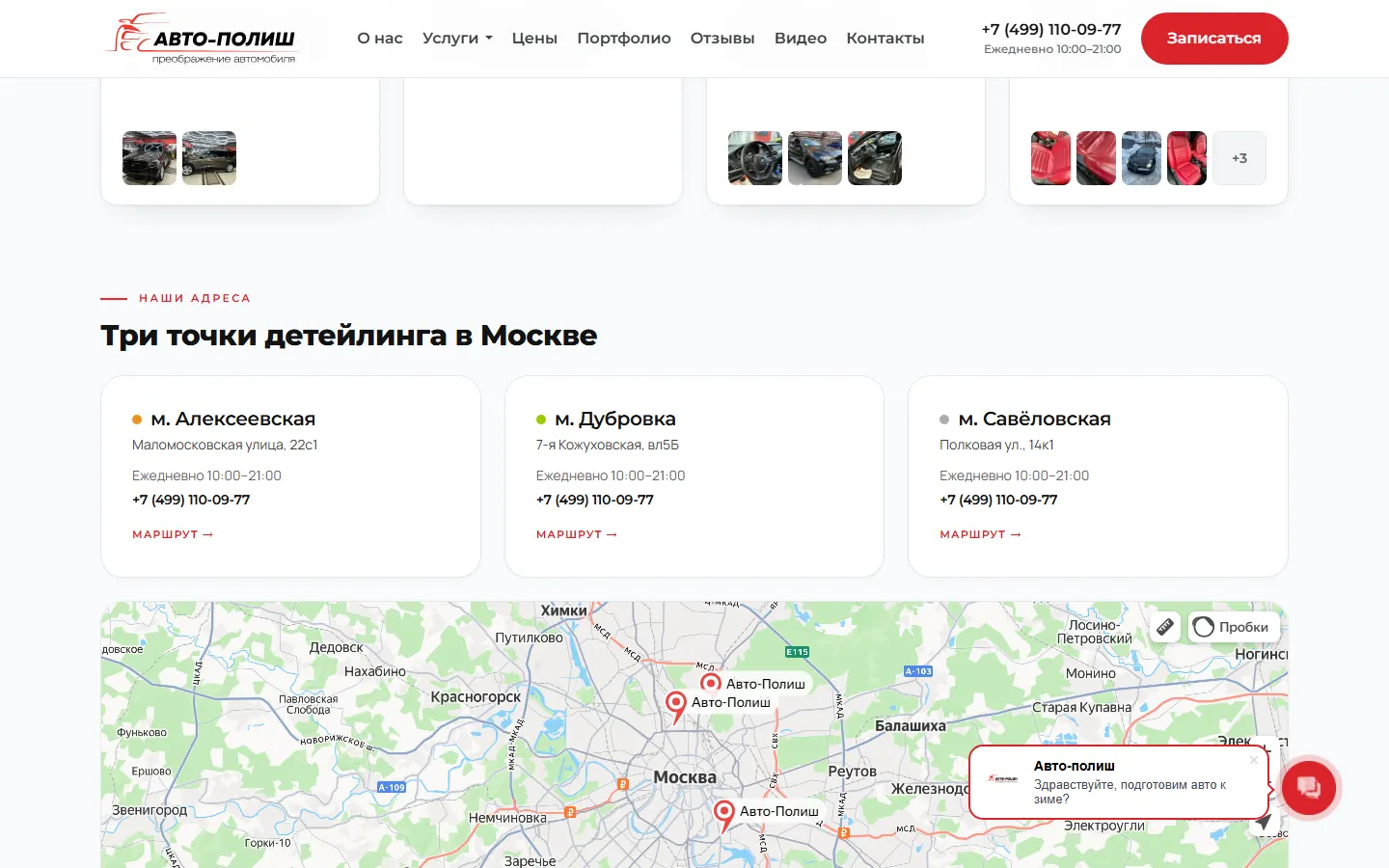The image size is (1389, 868).
Task: Open МАРШРУТ link for м. Дубровка
Action: pyautogui.click(x=577, y=534)
